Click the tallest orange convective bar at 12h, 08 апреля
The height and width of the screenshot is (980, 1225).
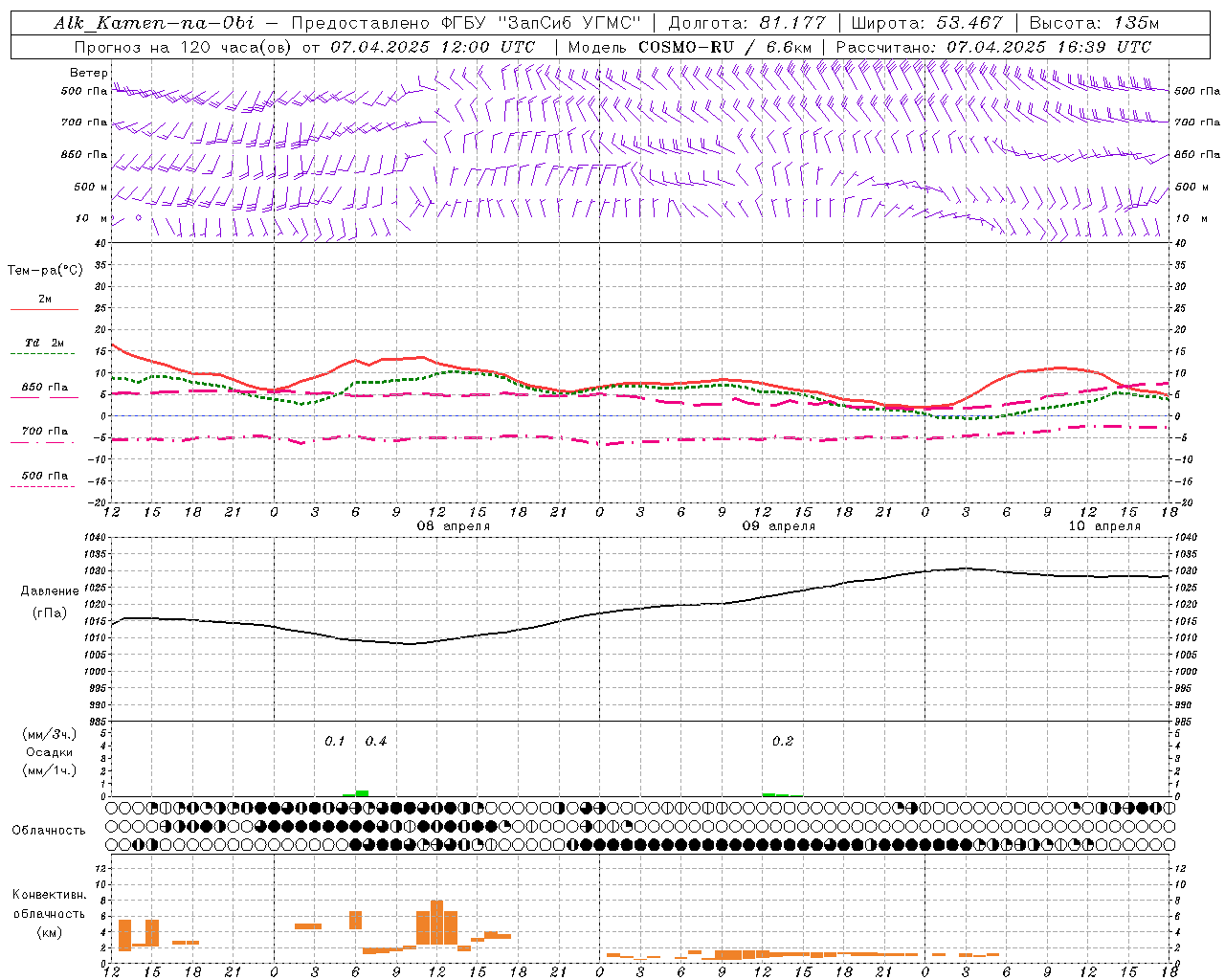[x=436, y=922]
